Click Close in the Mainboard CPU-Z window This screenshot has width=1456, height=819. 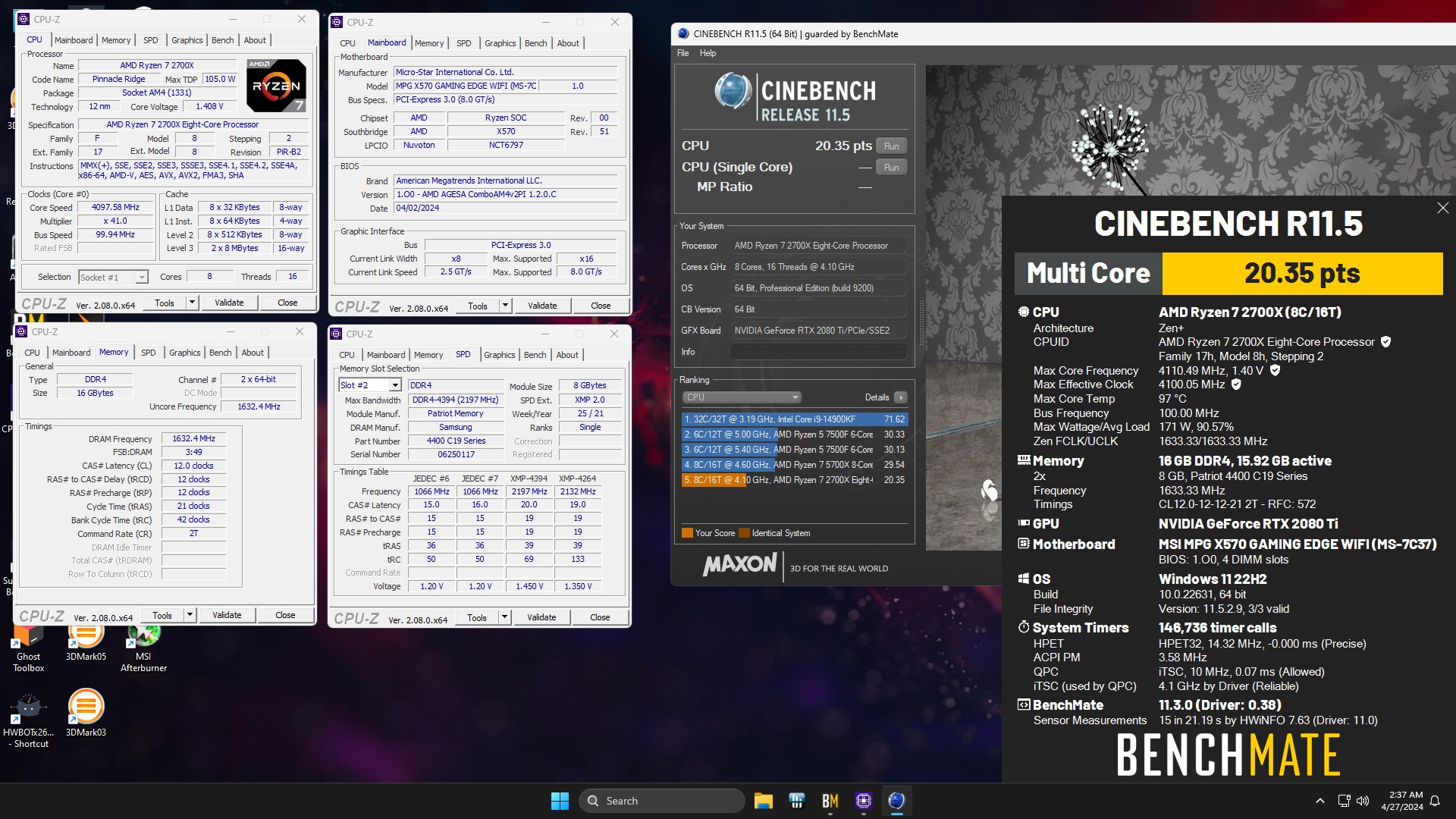(601, 306)
